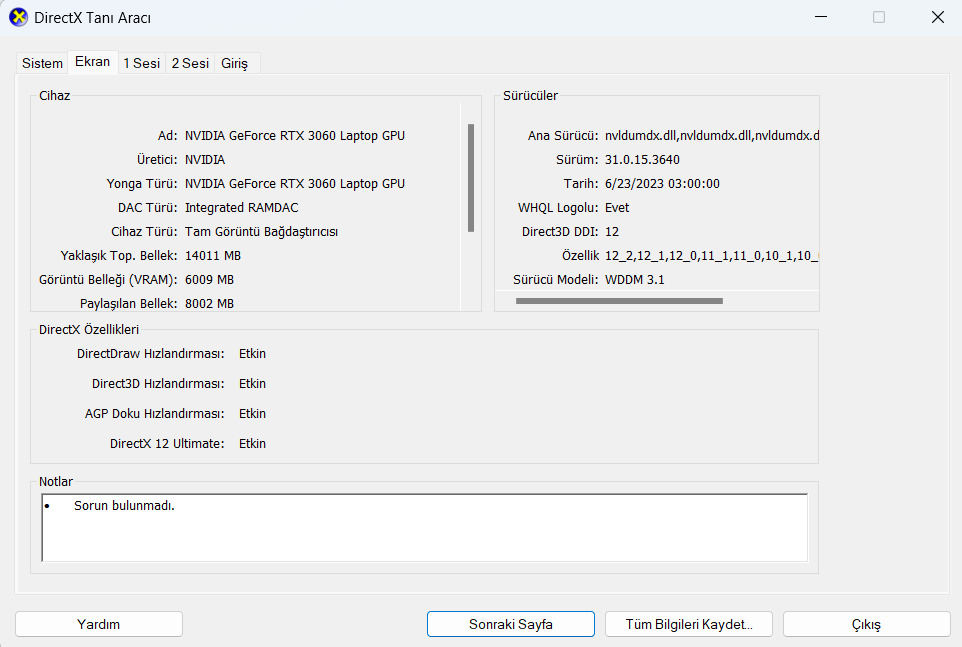Select the Ana Sürücü nvldumdx.dll value
Image resolution: width=962 pixels, height=647 pixels.
tap(712, 136)
